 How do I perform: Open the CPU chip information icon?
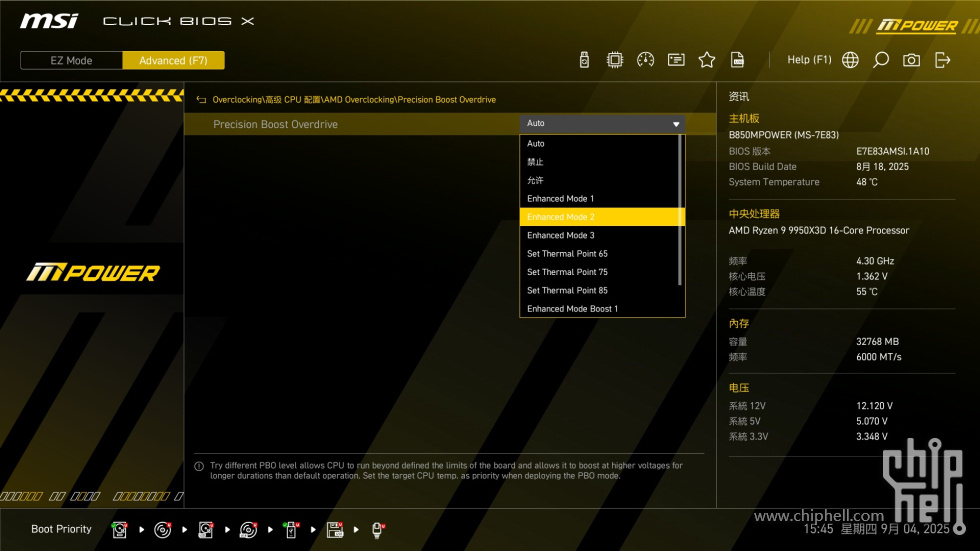(x=614, y=60)
